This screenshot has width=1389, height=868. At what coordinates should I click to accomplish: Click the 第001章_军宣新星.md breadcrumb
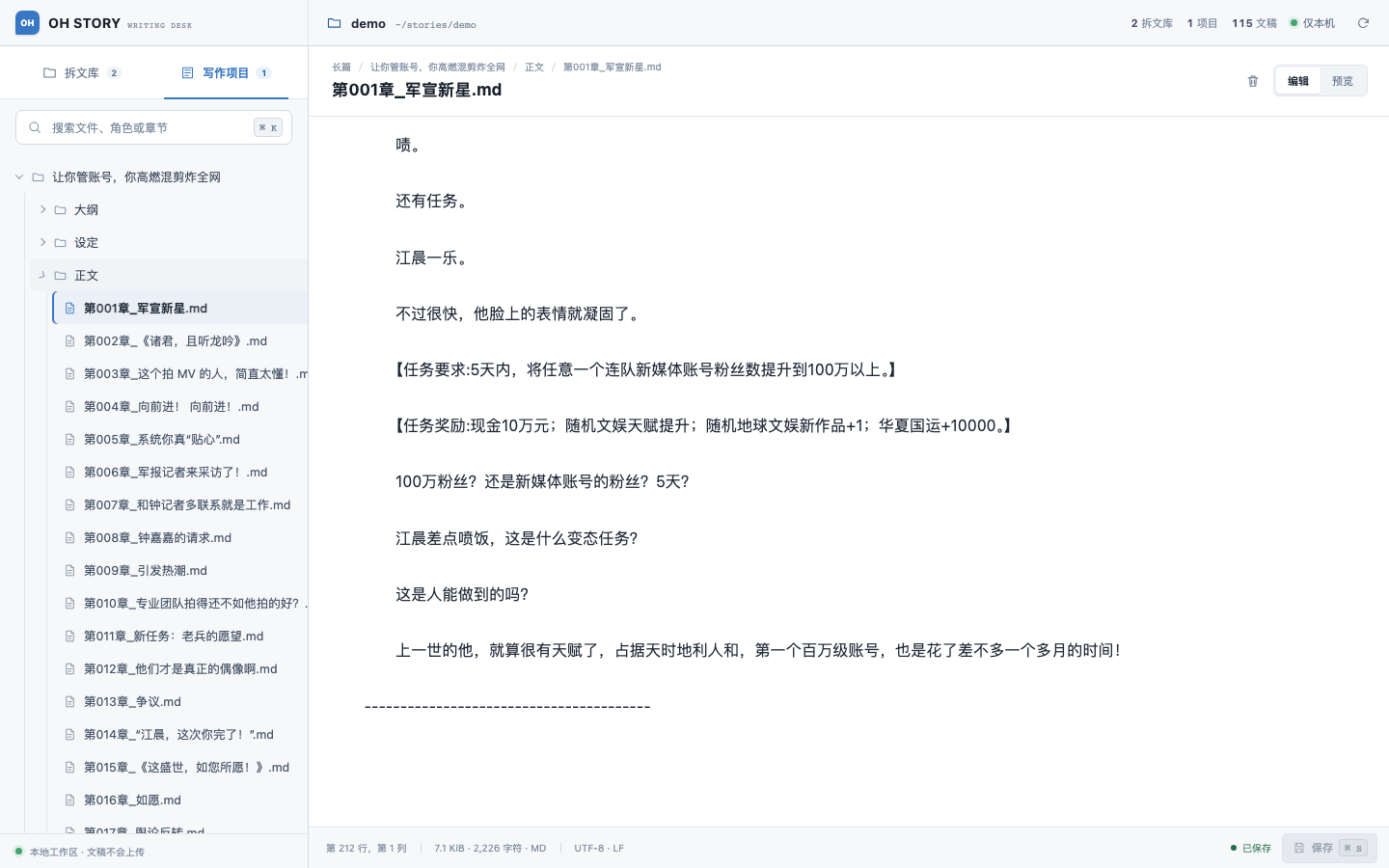pyautogui.click(x=613, y=68)
